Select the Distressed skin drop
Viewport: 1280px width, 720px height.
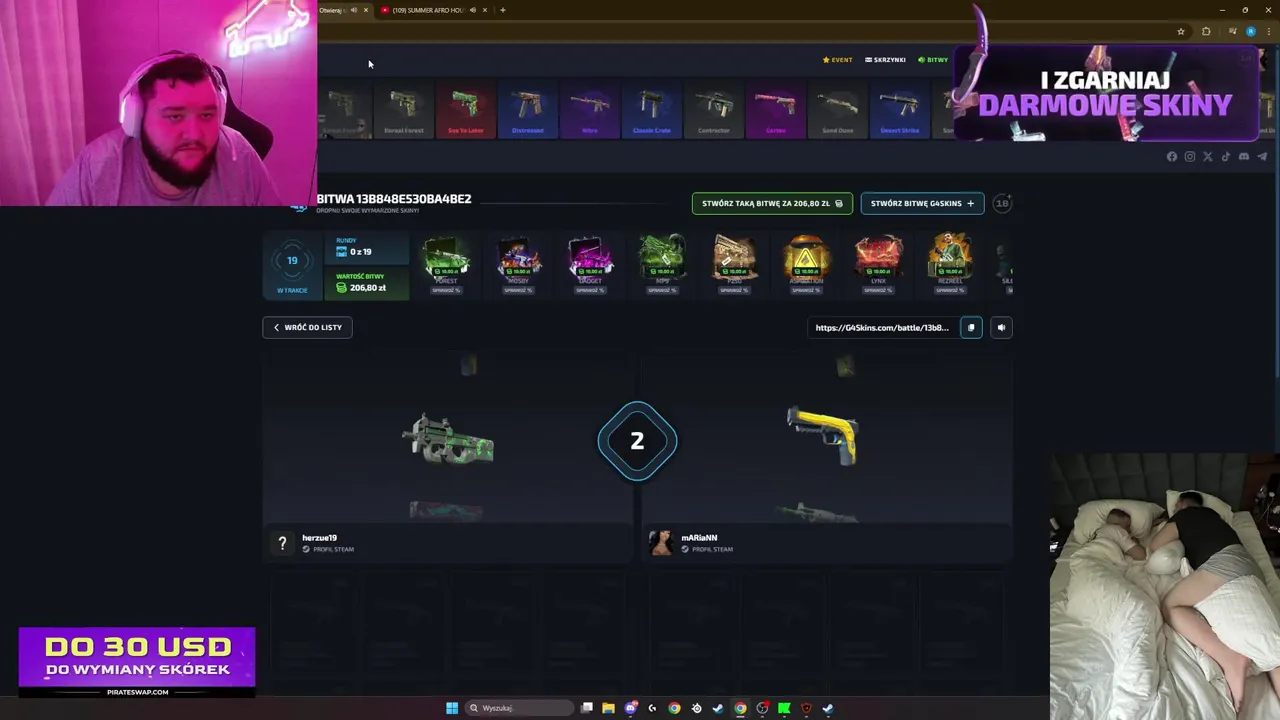[528, 110]
